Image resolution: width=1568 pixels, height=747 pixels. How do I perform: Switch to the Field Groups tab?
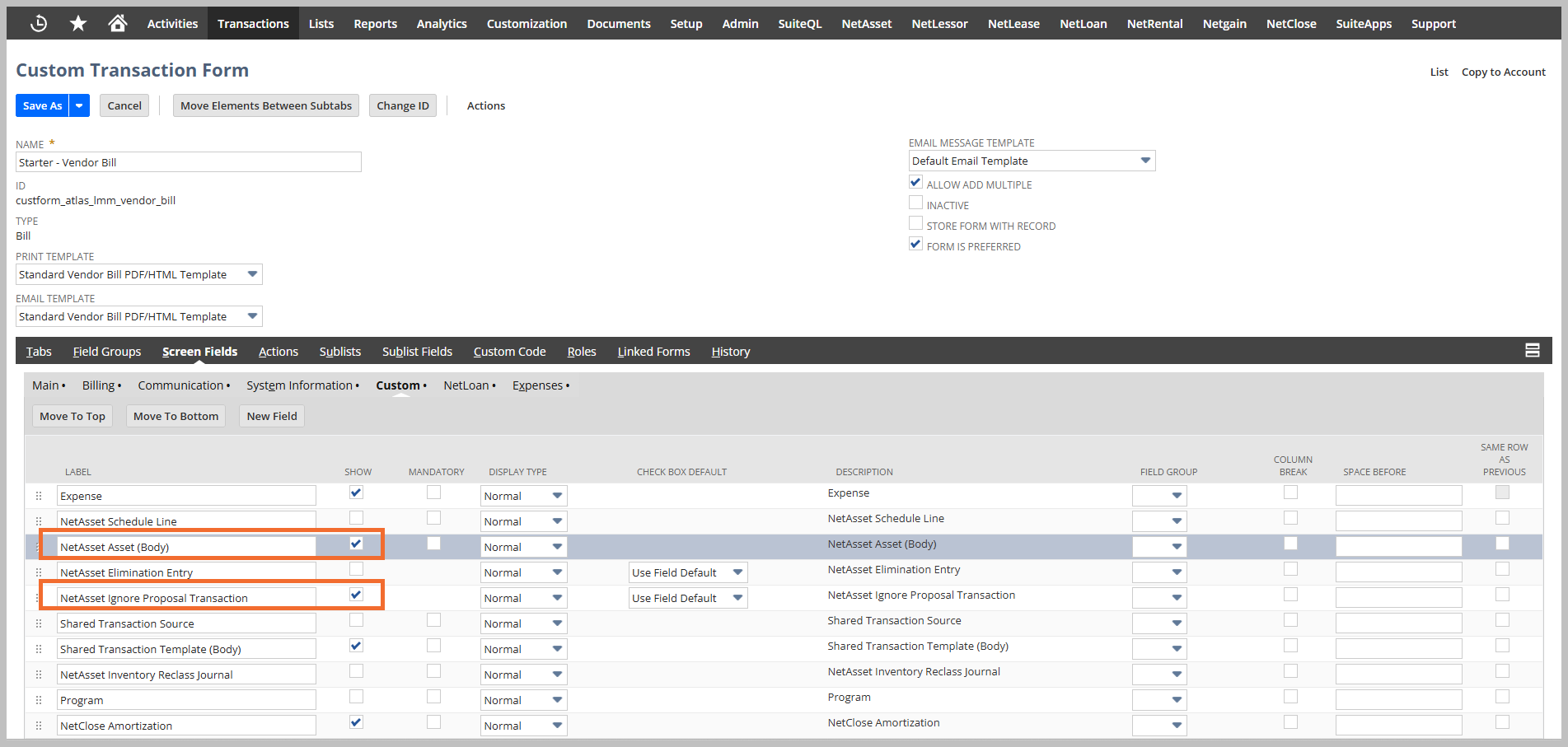pyautogui.click(x=107, y=352)
